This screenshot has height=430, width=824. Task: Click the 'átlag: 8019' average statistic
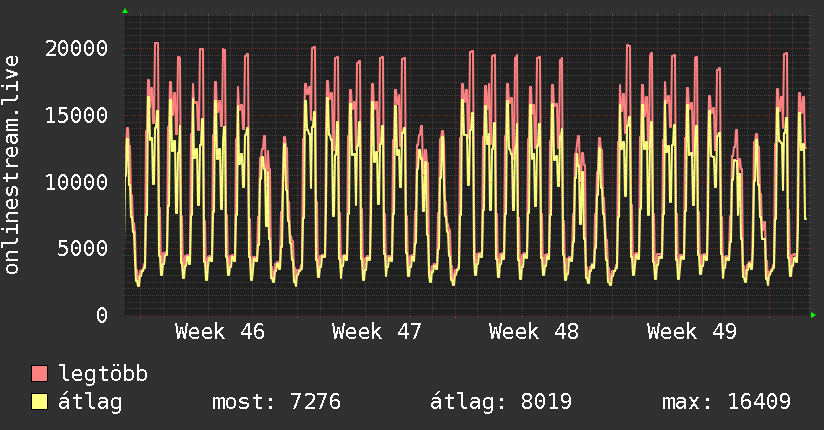pos(500,402)
